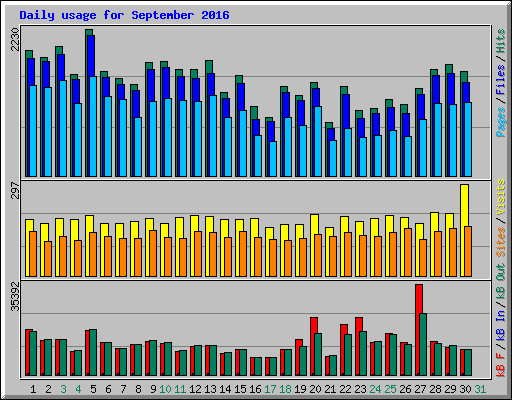Click day label 7 on x-axis
The height and width of the screenshot is (400, 512).
(123, 389)
